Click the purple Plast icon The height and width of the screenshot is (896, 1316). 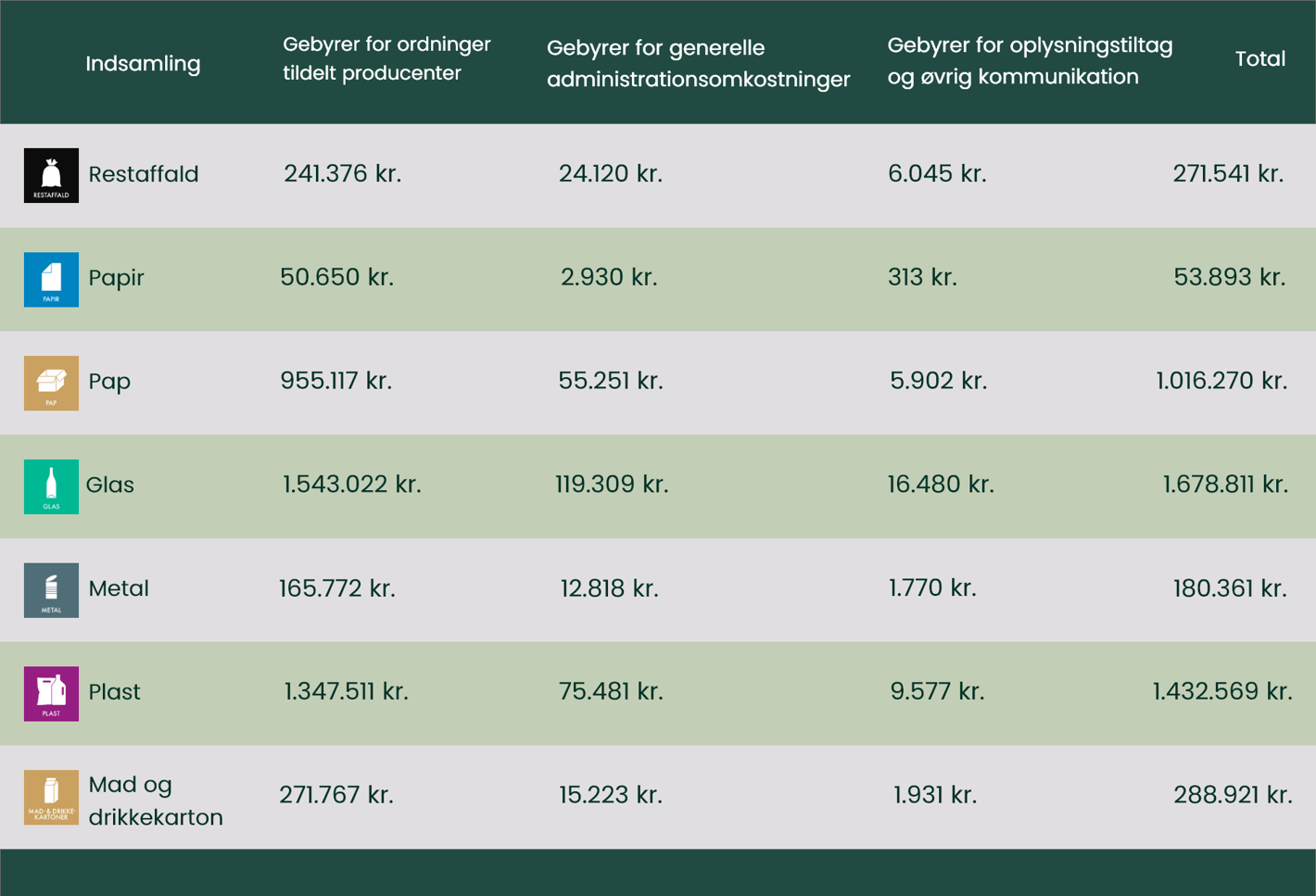(x=51, y=694)
